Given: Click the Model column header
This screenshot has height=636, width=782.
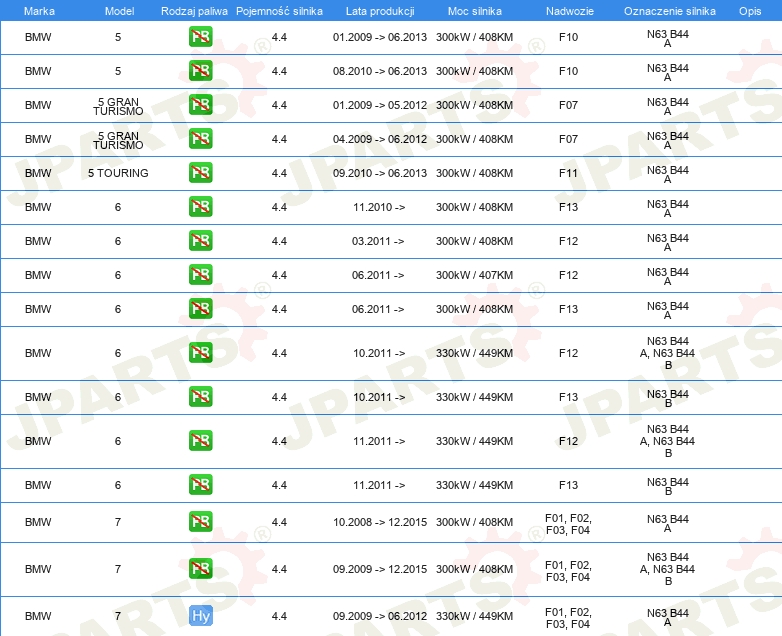Looking at the screenshot, I should [119, 11].
